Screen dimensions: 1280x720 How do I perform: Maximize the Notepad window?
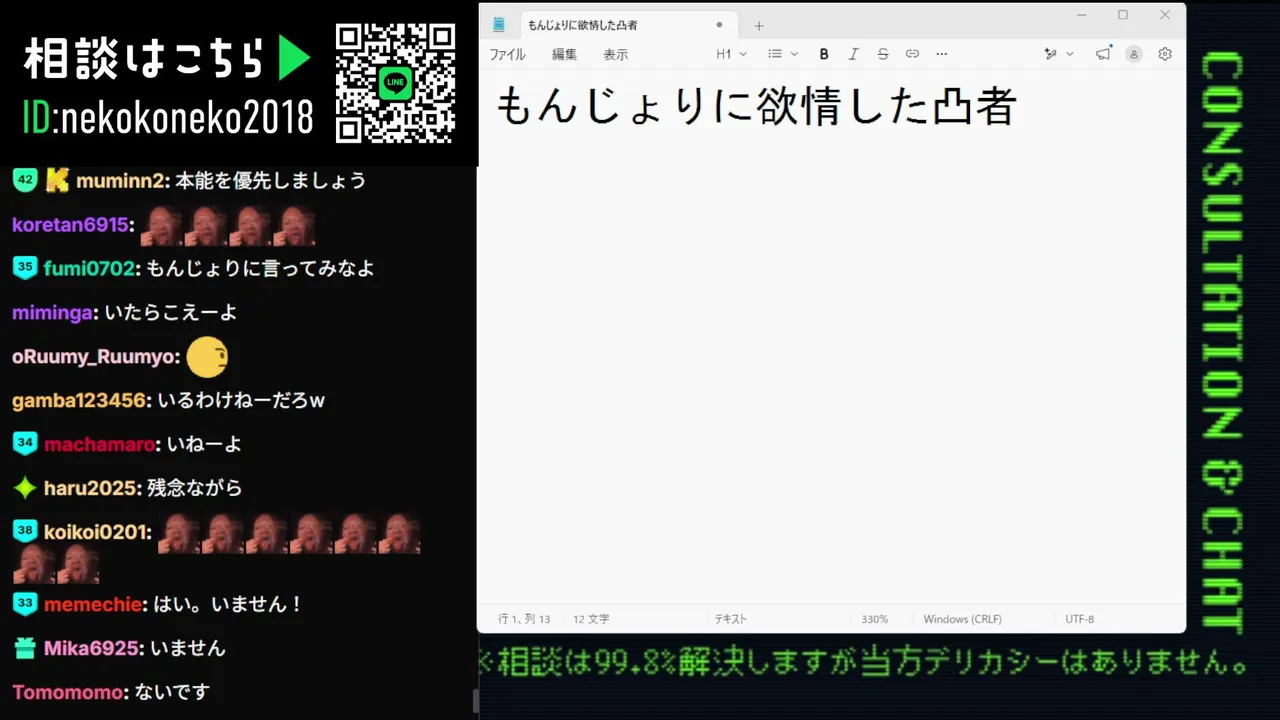click(x=1123, y=15)
